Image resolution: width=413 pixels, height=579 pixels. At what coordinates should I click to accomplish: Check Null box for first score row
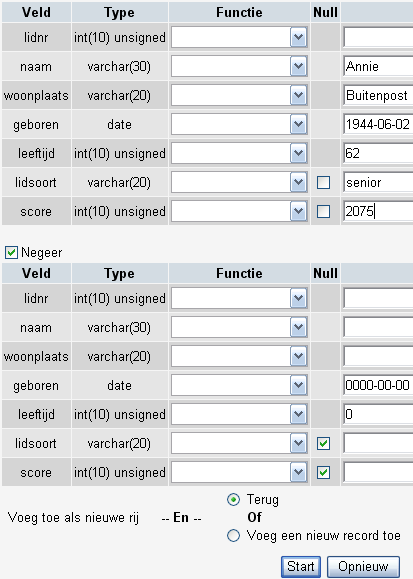coord(324,212)
